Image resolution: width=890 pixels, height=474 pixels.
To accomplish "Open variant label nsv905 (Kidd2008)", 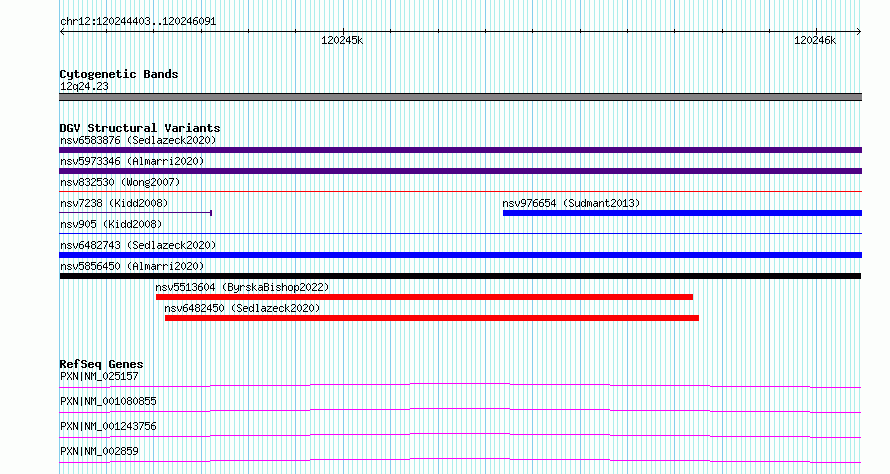I will [x=111, y=224].
